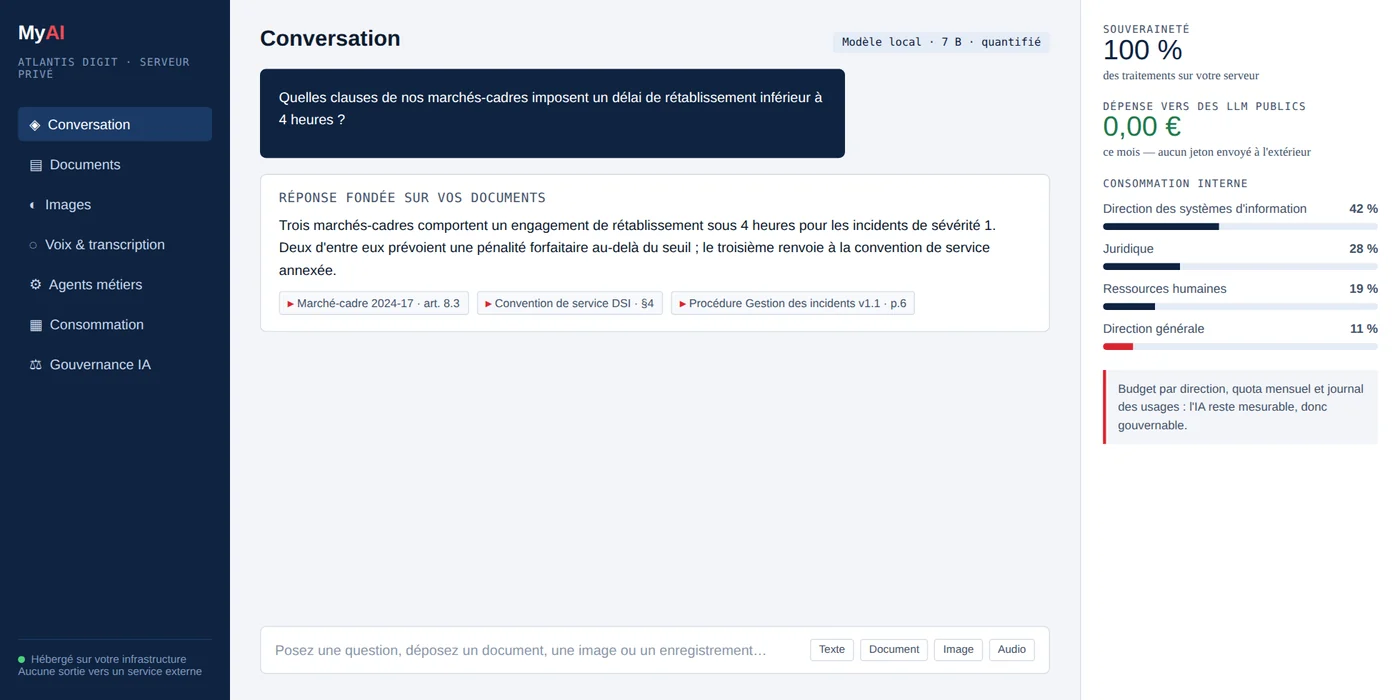Click the Conversation diamond icon in sidebar
1400x700 pixels.
tap(35, 125)
